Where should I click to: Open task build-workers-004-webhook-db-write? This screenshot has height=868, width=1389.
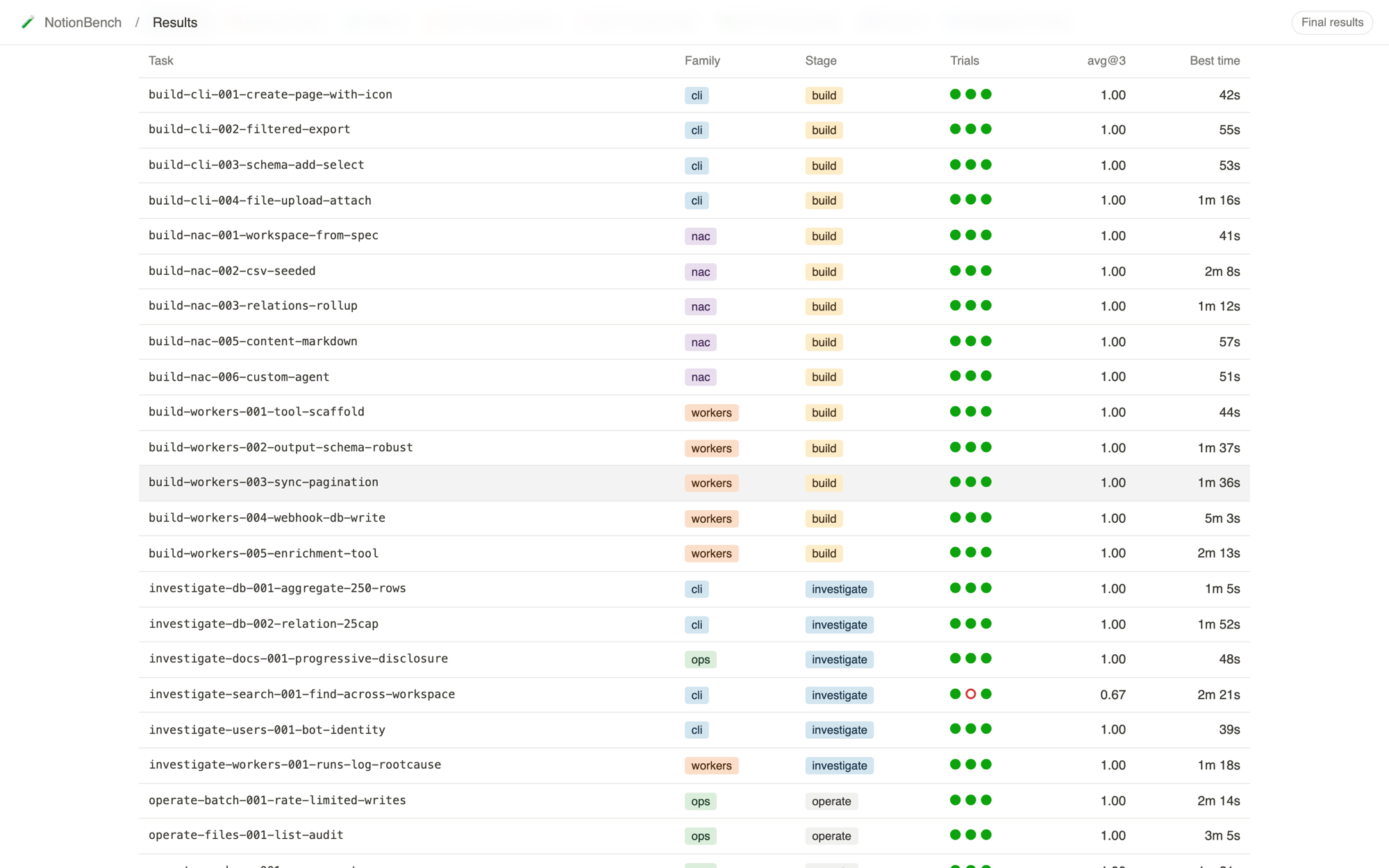[267, 517]
